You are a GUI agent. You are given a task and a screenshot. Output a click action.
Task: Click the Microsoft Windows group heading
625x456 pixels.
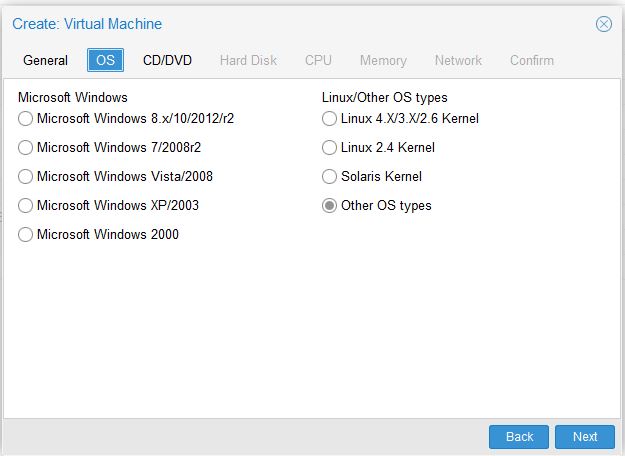pos(73,97)
